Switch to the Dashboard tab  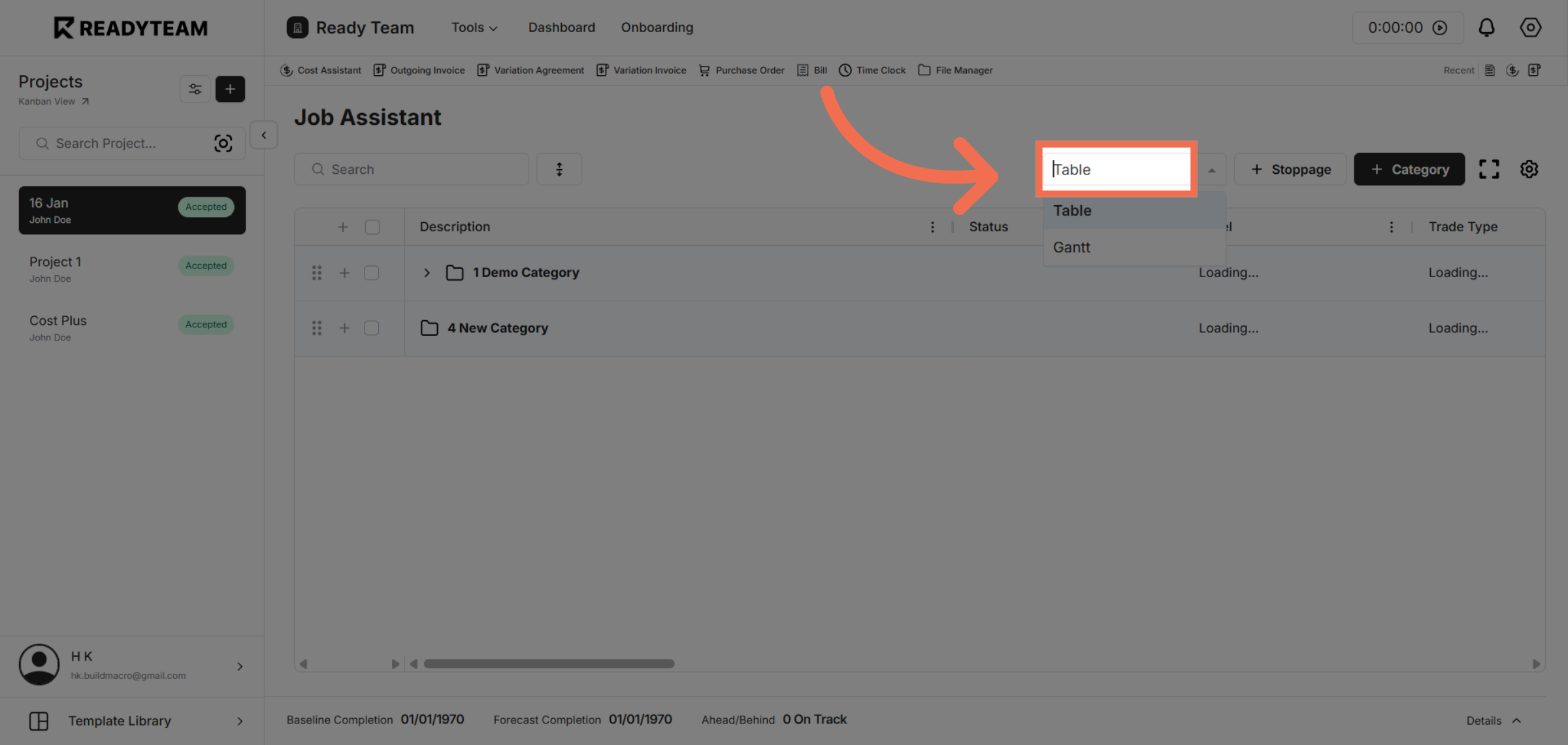[x=561, y=27]
